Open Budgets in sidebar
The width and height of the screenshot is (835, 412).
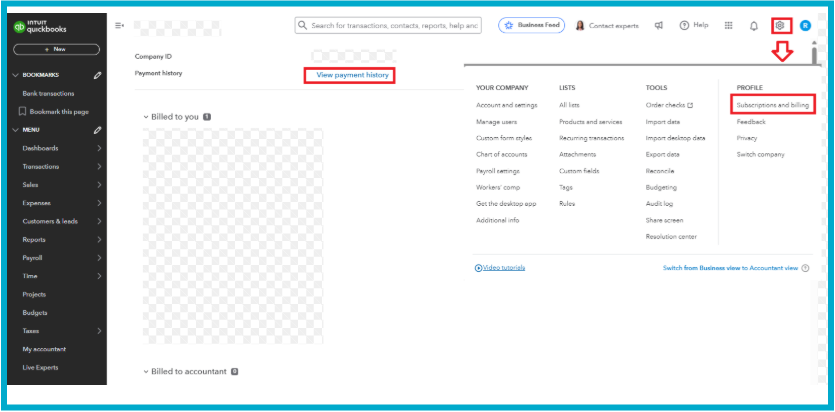point(35,313)
